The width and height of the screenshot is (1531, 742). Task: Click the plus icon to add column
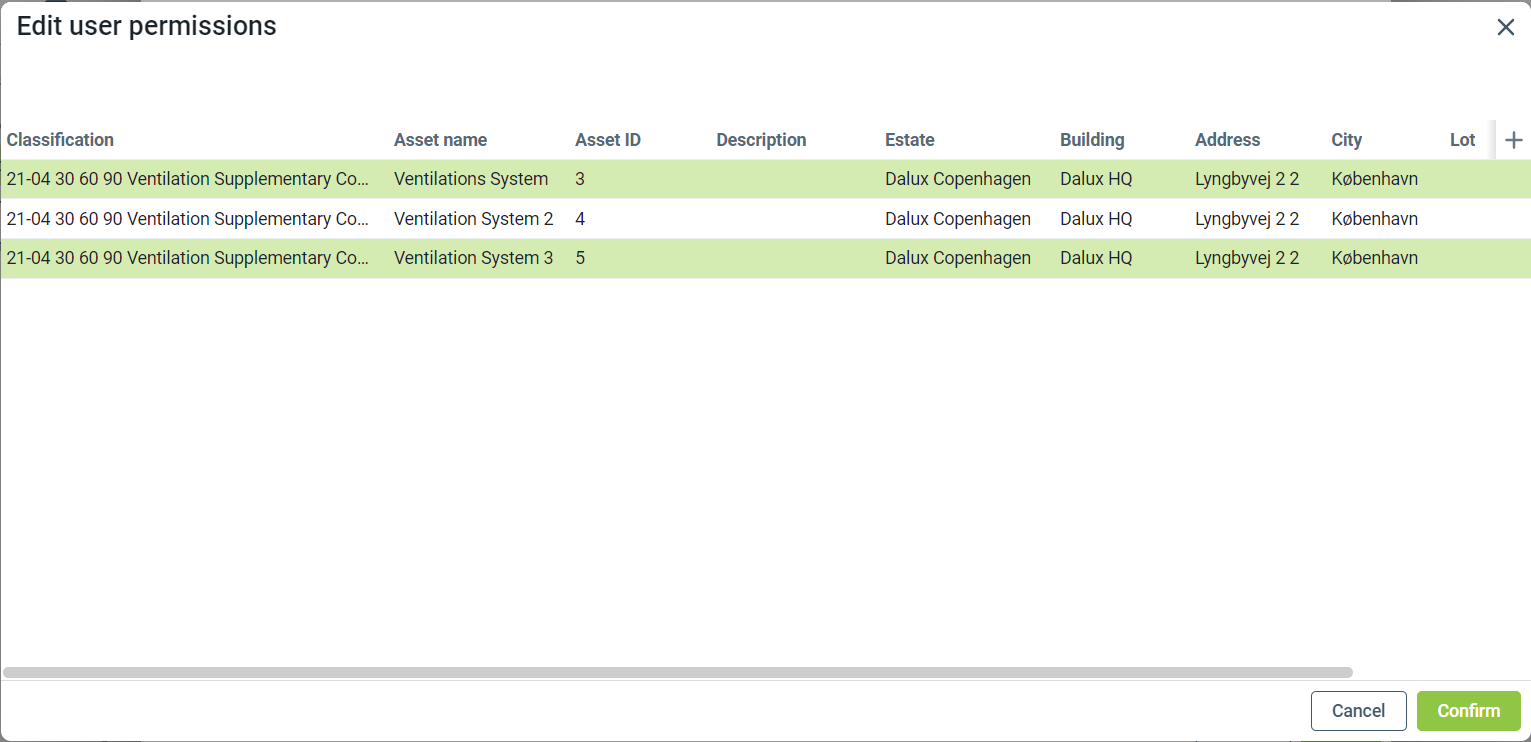coord(1513,140)
